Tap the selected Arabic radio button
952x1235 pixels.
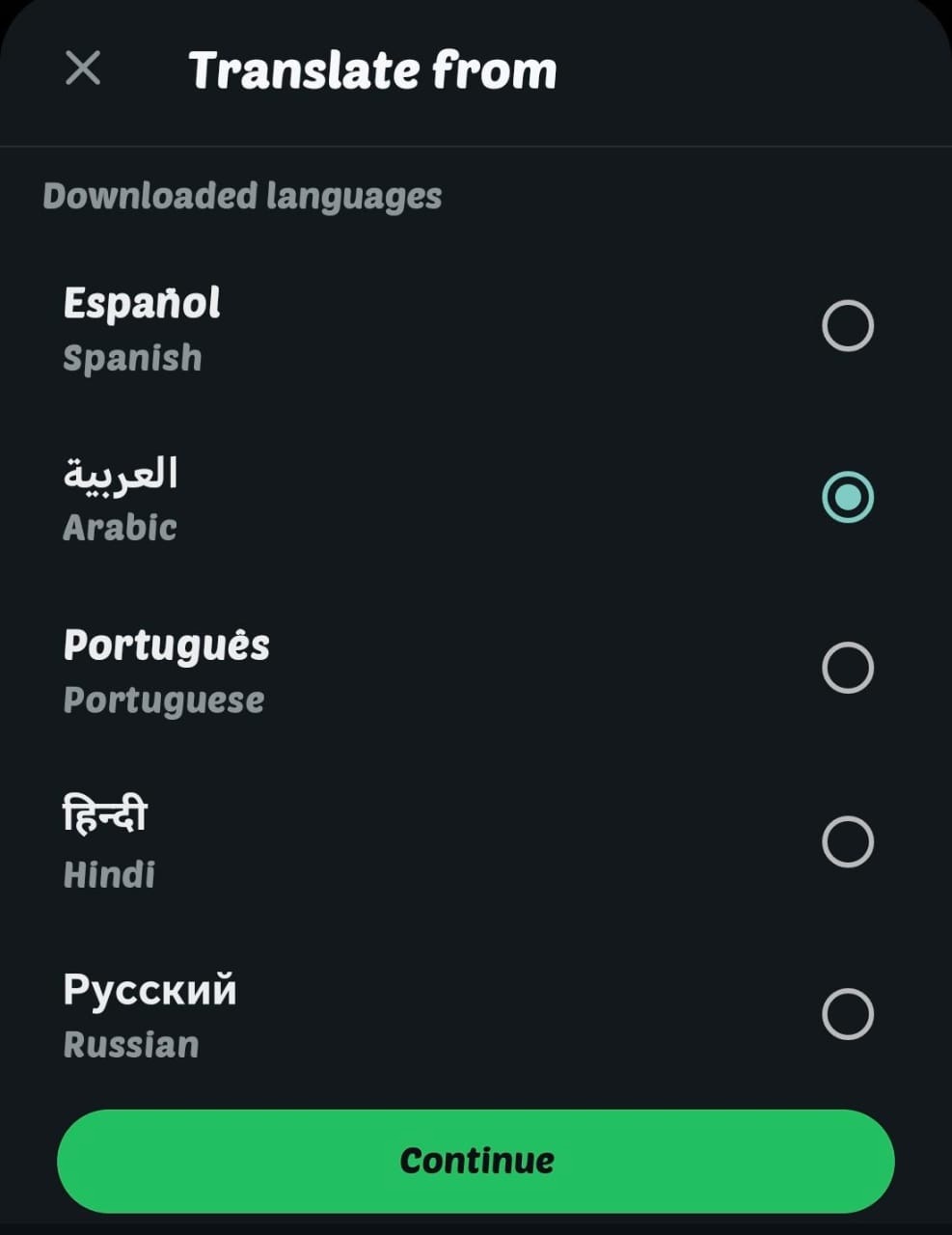[x=848, y=497]
